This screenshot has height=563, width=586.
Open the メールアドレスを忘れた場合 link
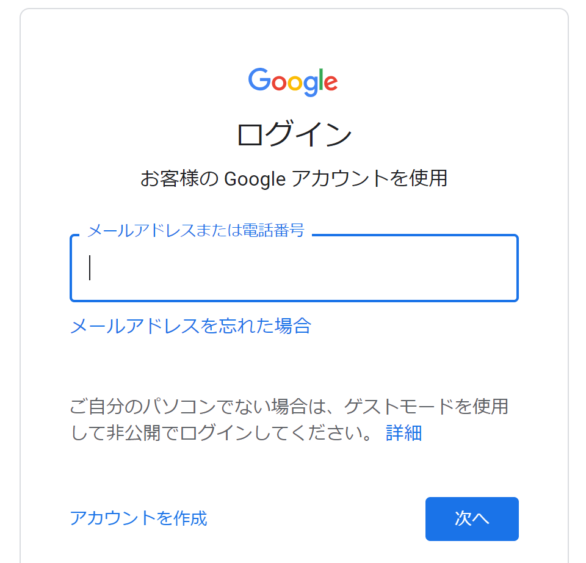(191, 326)
